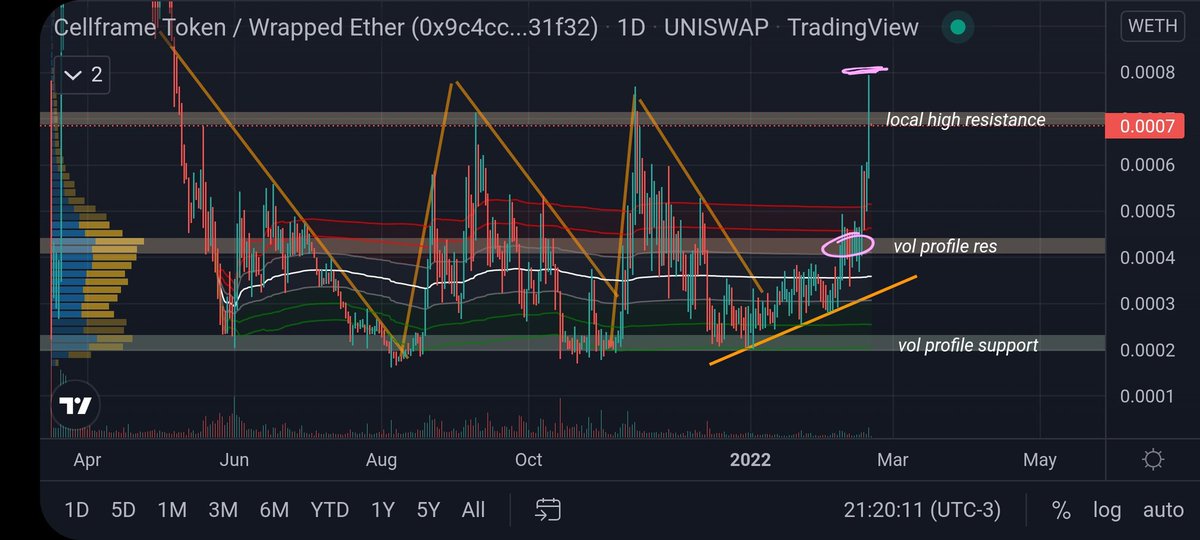
Task: Click the green market status indicator
Action: pos(957,27)
